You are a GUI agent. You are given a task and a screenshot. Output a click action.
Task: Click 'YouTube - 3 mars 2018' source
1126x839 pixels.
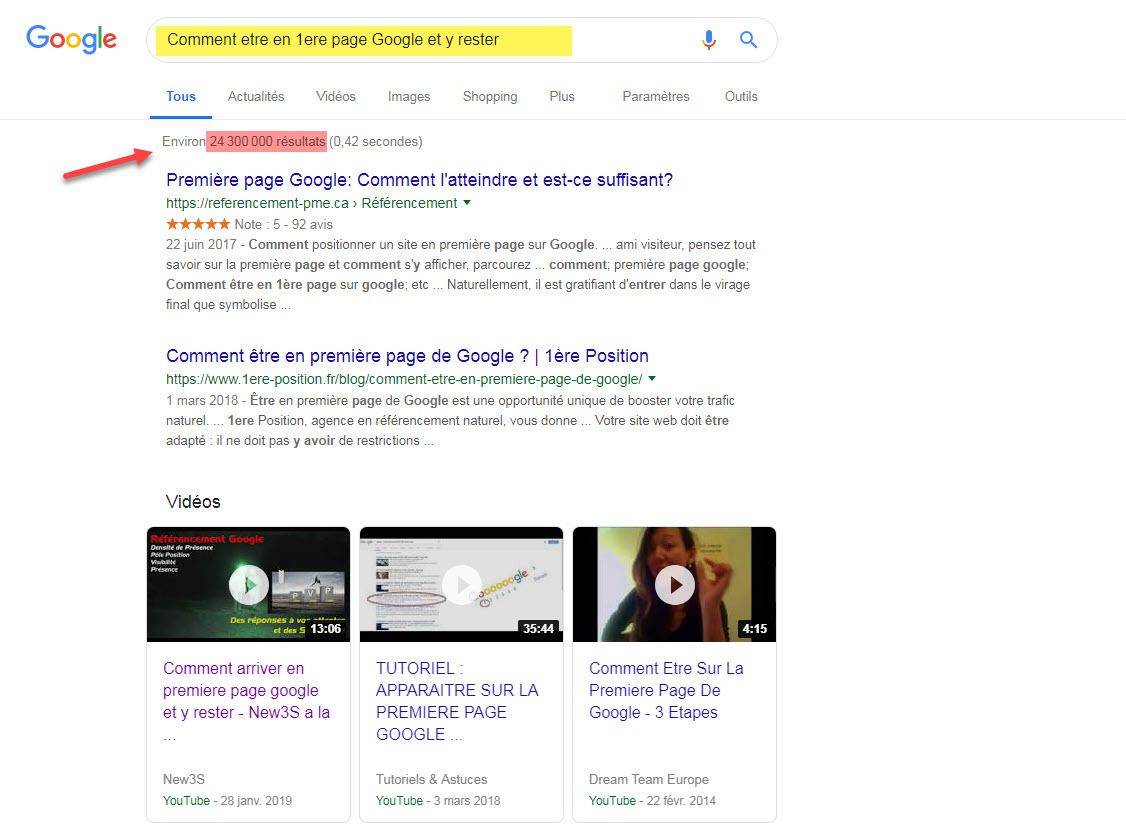click(x=438, y=800)
